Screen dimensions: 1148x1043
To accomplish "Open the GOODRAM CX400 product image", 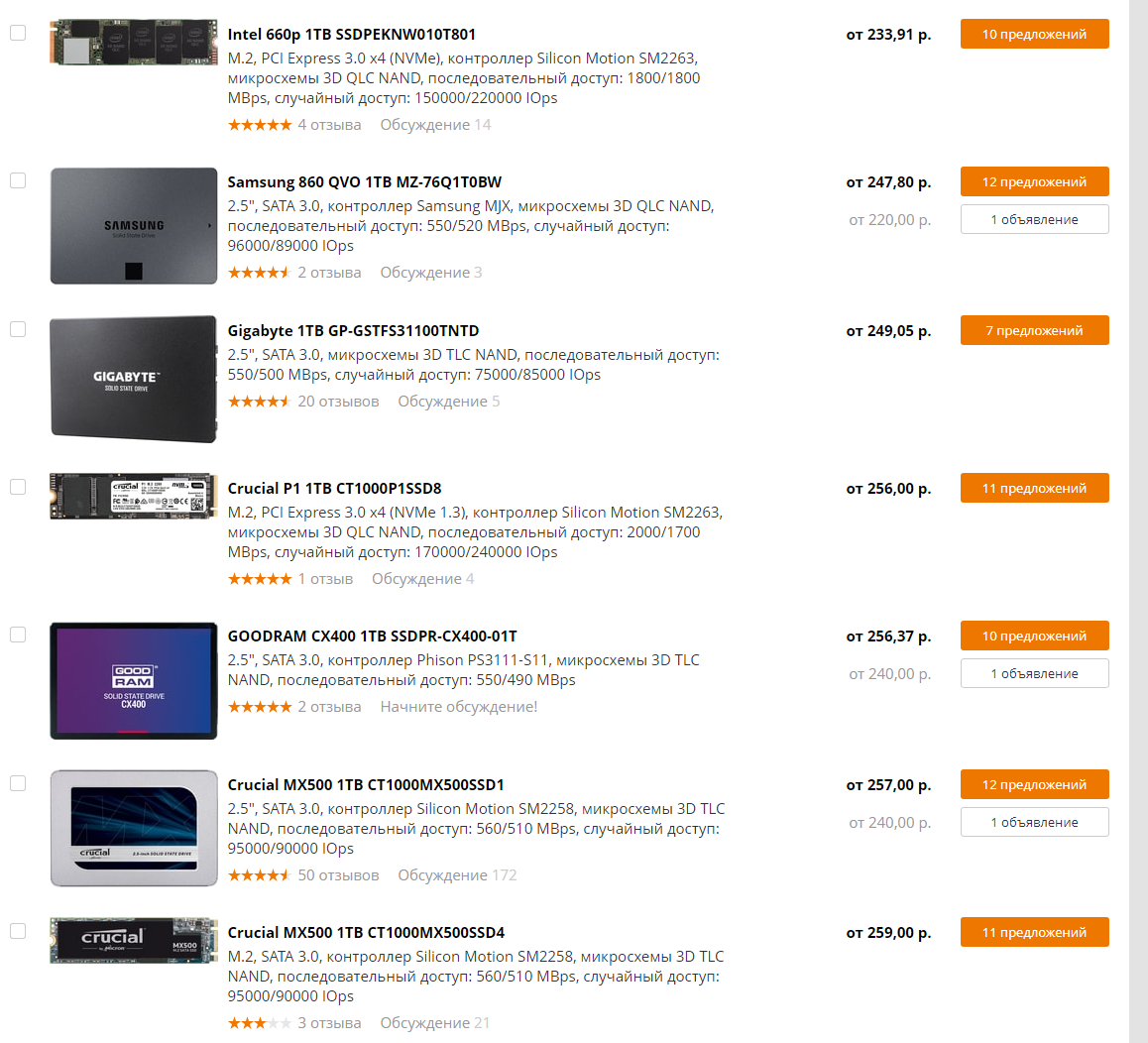I will click(133, 680).
